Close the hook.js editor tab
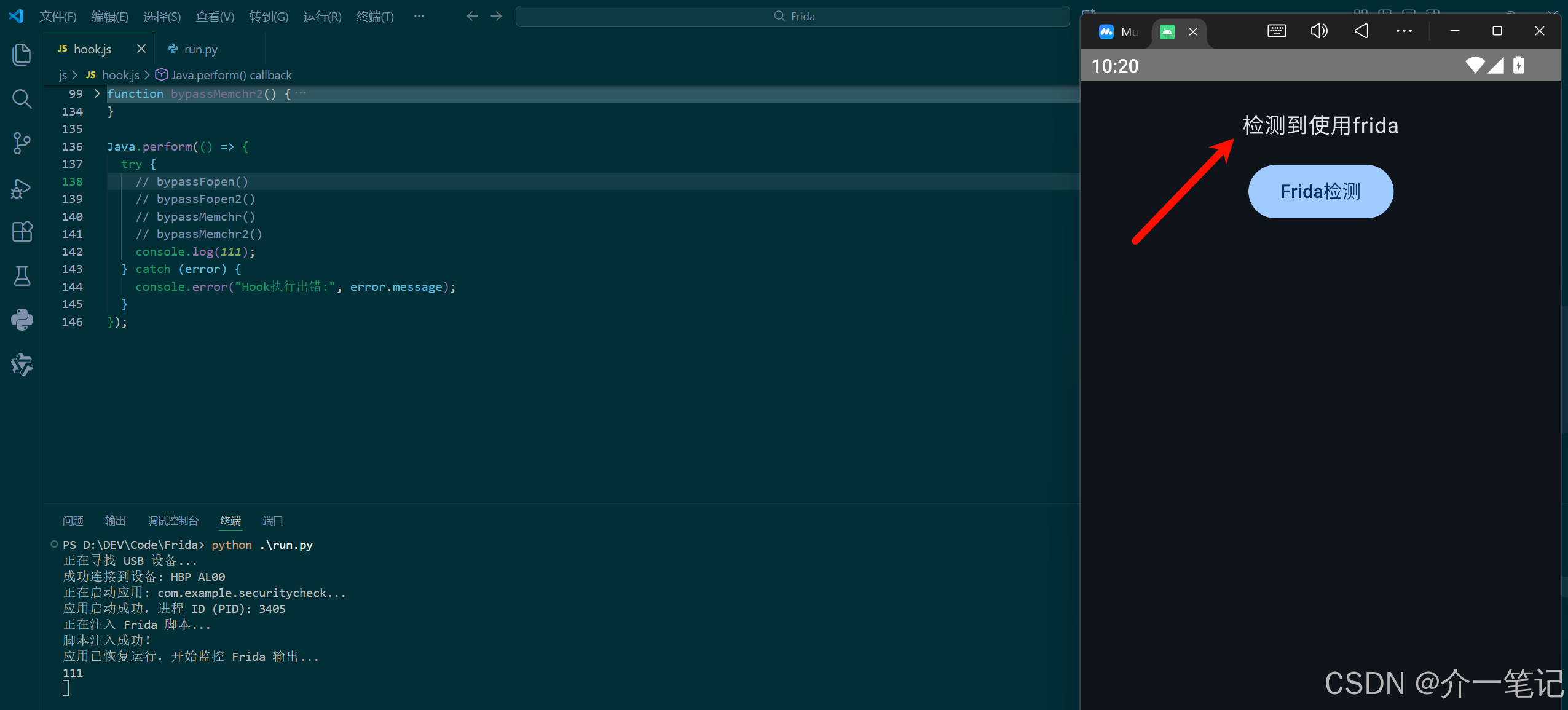Image resolution: width=1568 pixels, height=710 pixels. [141, 49]
